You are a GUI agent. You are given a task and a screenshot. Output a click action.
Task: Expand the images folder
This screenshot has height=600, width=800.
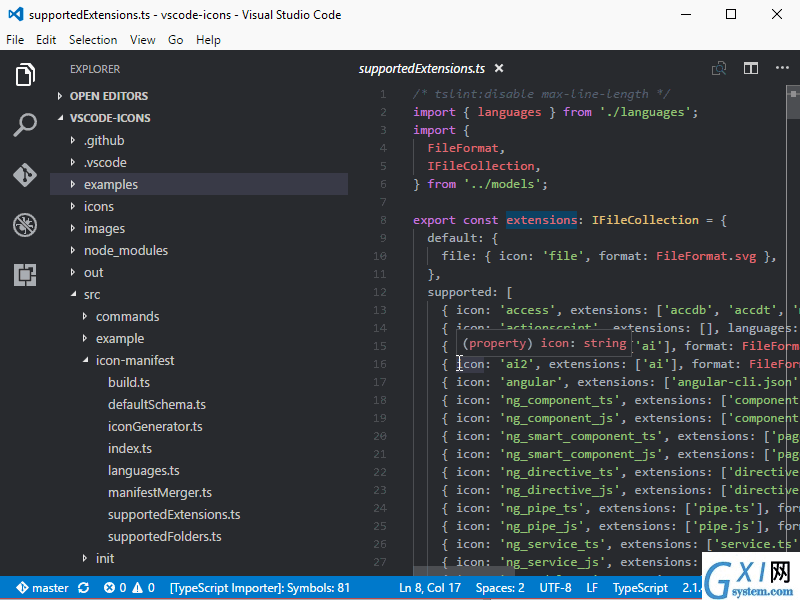point(72,228)
